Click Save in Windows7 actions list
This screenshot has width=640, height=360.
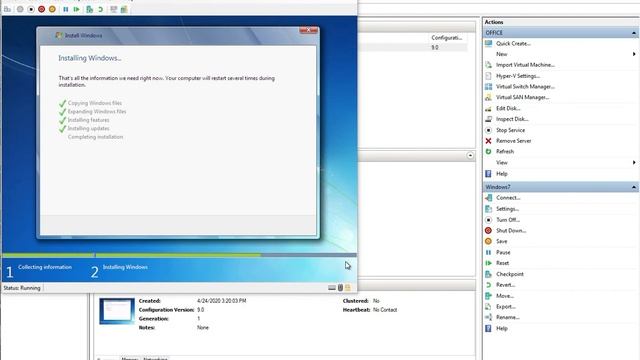coord(502,241)
